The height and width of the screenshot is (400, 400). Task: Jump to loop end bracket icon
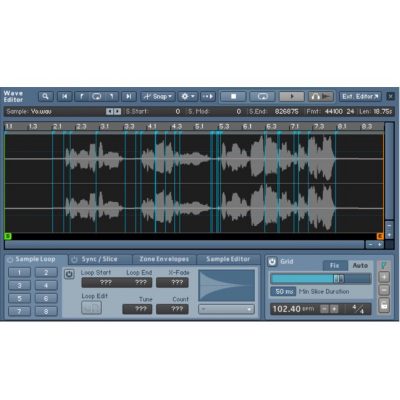(112, 97)
